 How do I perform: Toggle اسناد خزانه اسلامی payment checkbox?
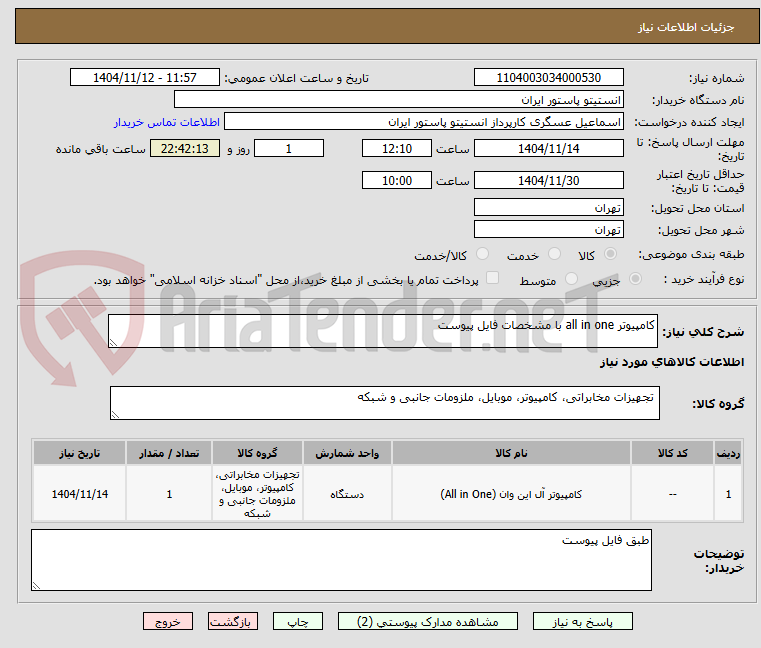tap(492, 278)
